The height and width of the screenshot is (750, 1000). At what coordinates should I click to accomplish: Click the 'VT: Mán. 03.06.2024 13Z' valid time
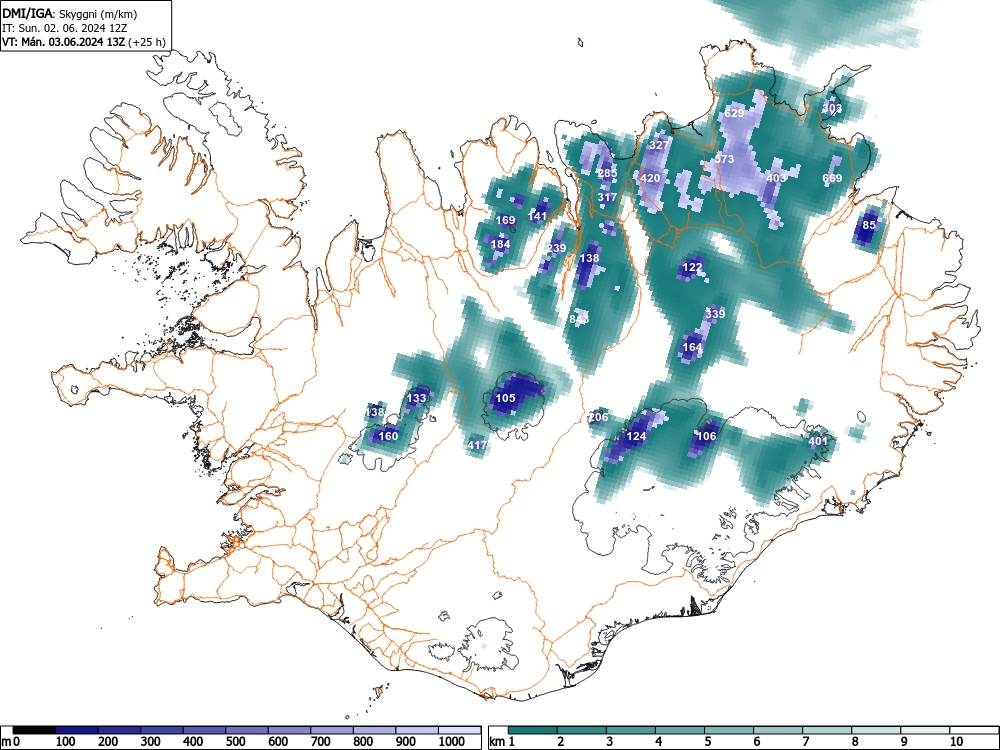(64, 42)
